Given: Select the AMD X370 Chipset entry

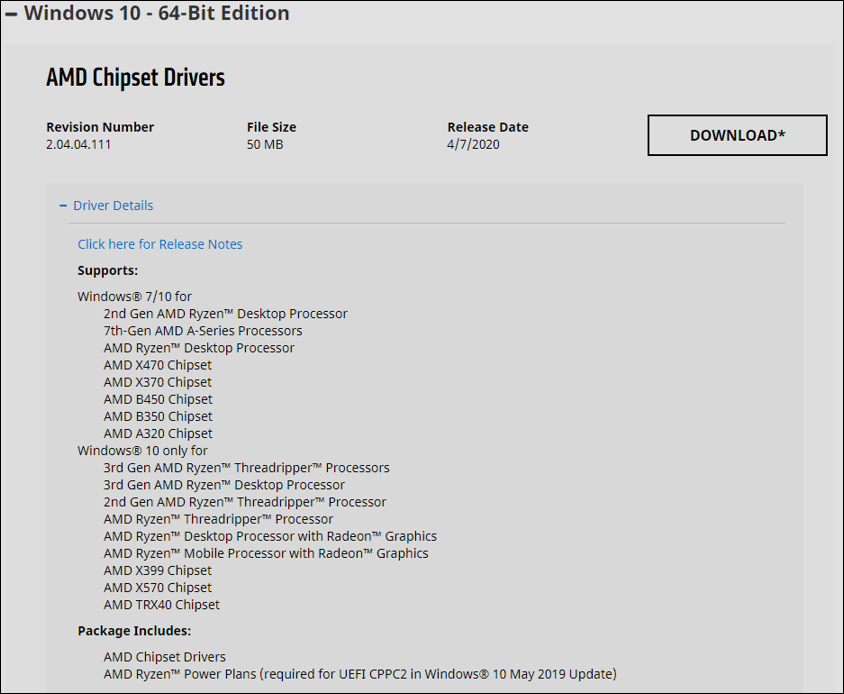Looking at the screenshot, I should [158, 382].
